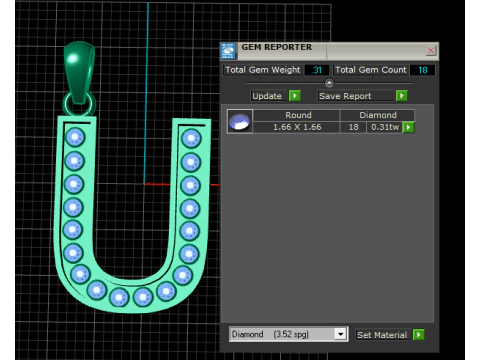This screenshot has height=360, width=480.
Task: Click green arrow beside 0.31tw
Action: (x=409, y=127)
